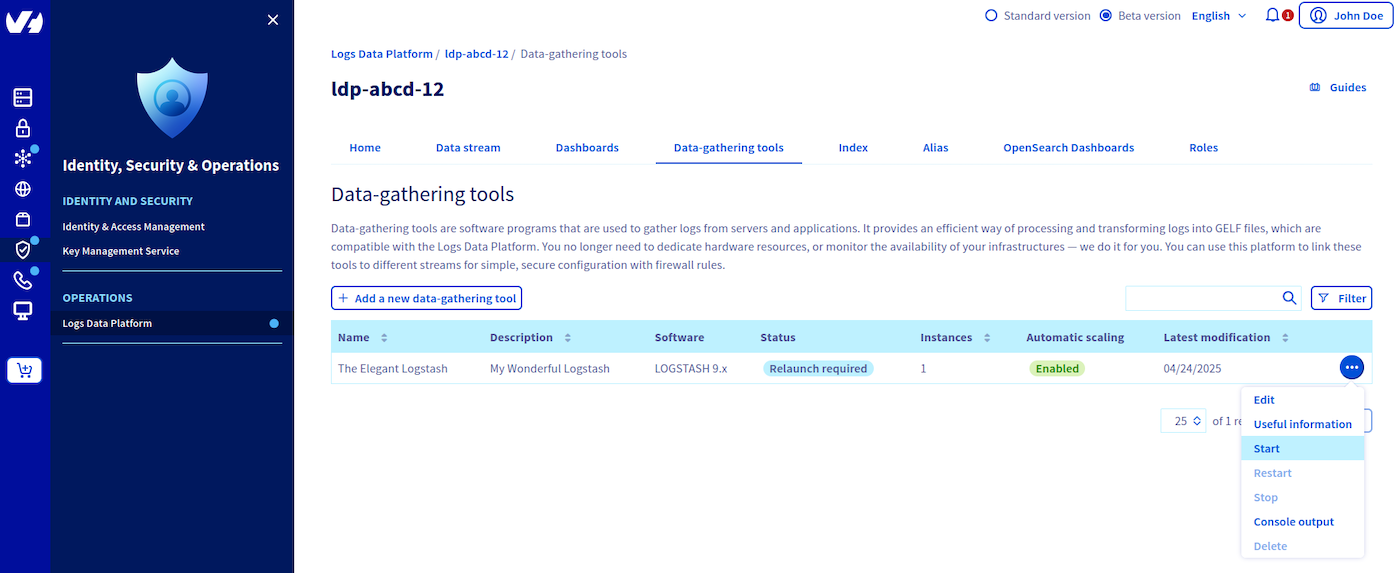Select the Beta version radio button
1400x573 pixels.
click(x=1105, y=16)
